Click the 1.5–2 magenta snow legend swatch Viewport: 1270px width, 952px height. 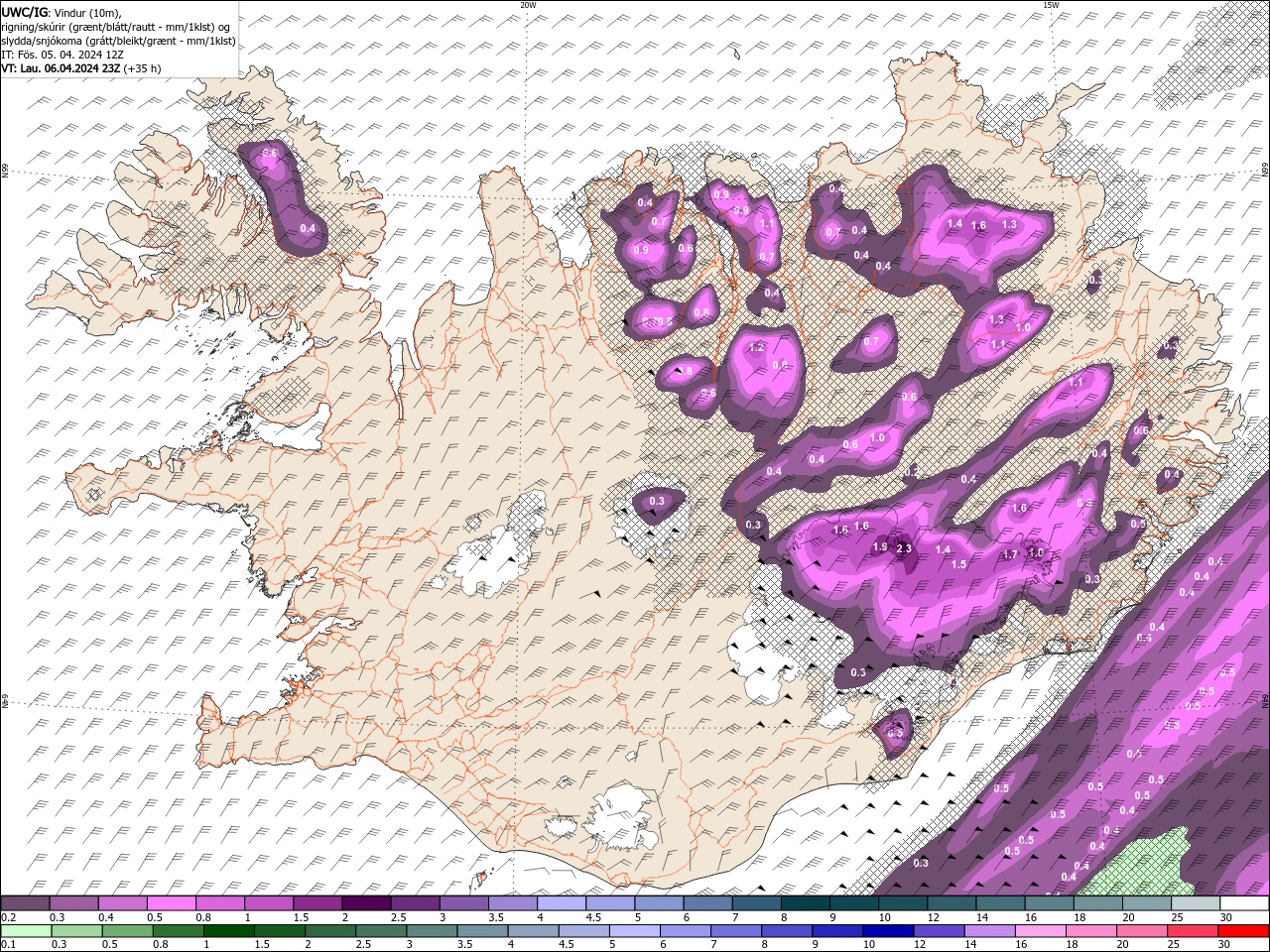pyautogui.click(x=317, y=903)
